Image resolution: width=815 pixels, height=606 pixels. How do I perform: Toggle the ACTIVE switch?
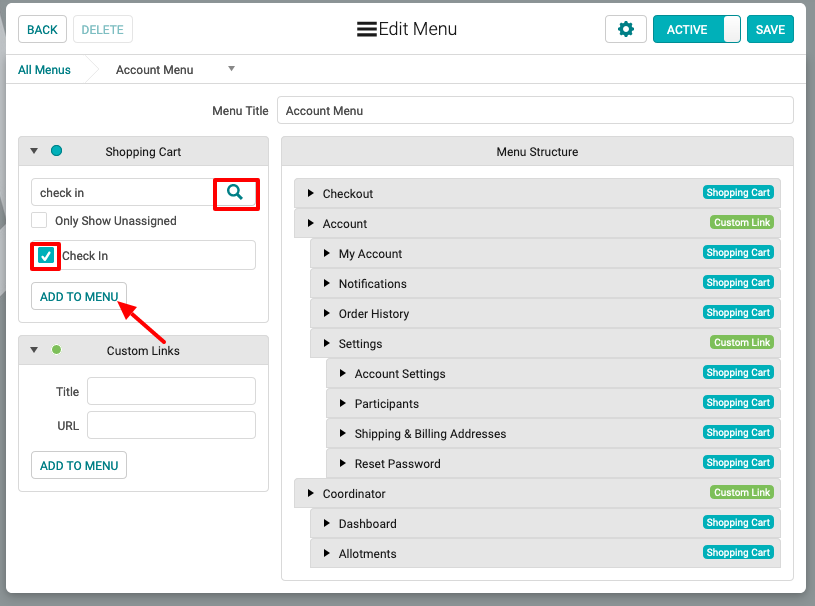pyautogui.click(x=696, y=29)
